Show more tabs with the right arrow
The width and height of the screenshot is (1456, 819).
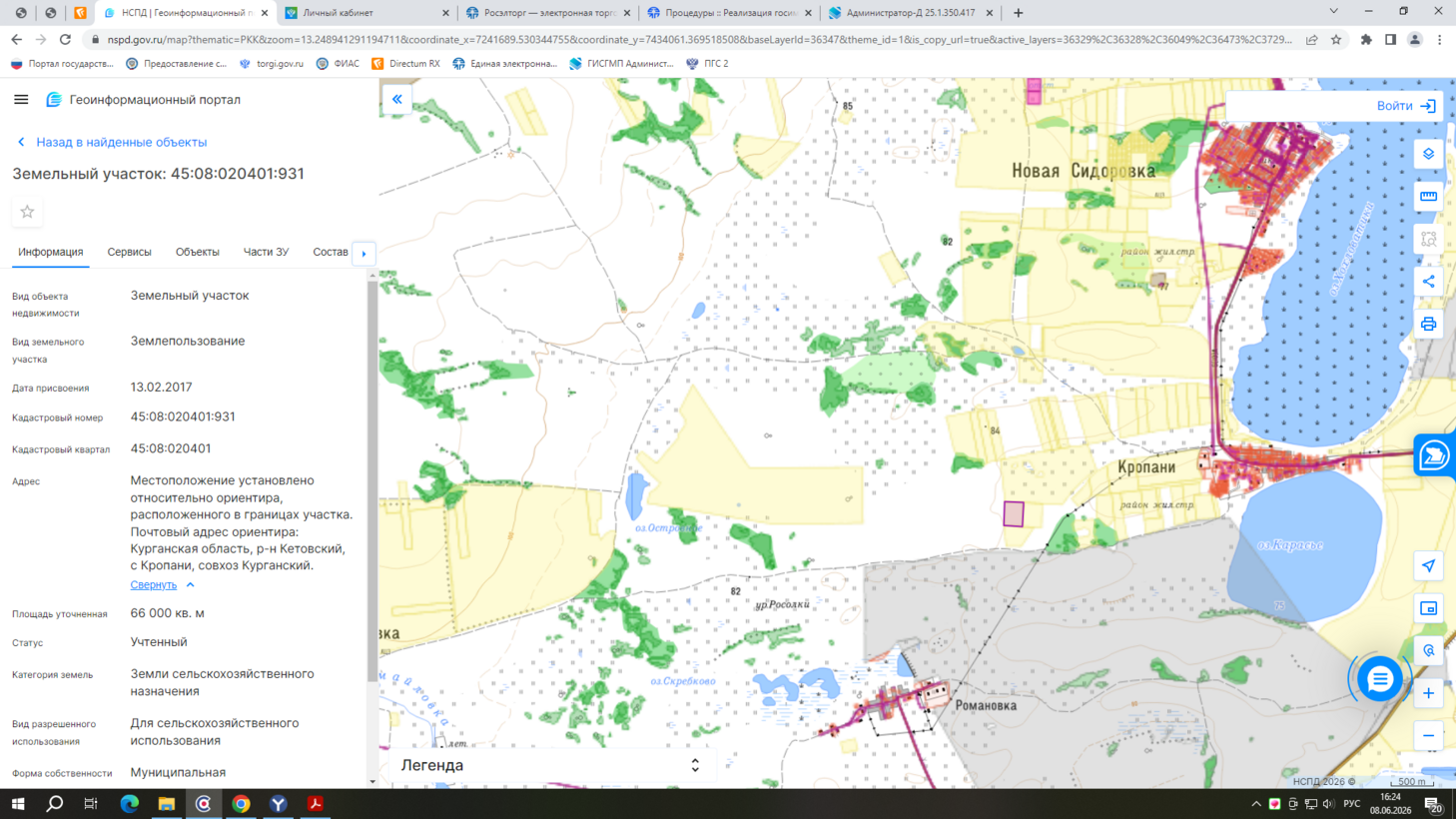tap(364, 254)
